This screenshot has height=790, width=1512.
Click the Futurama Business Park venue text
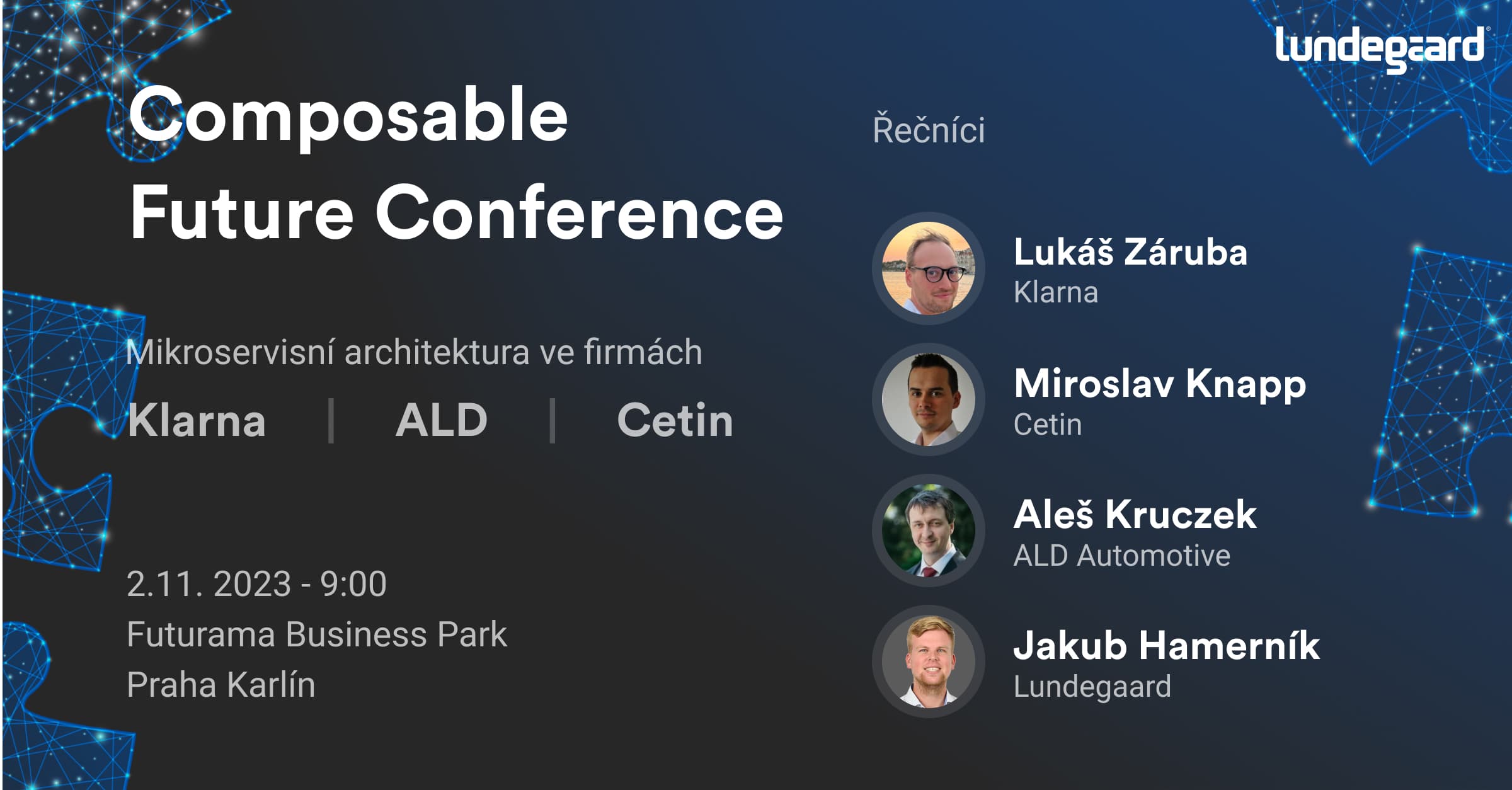pyautogui.click(x=316, y=634)
